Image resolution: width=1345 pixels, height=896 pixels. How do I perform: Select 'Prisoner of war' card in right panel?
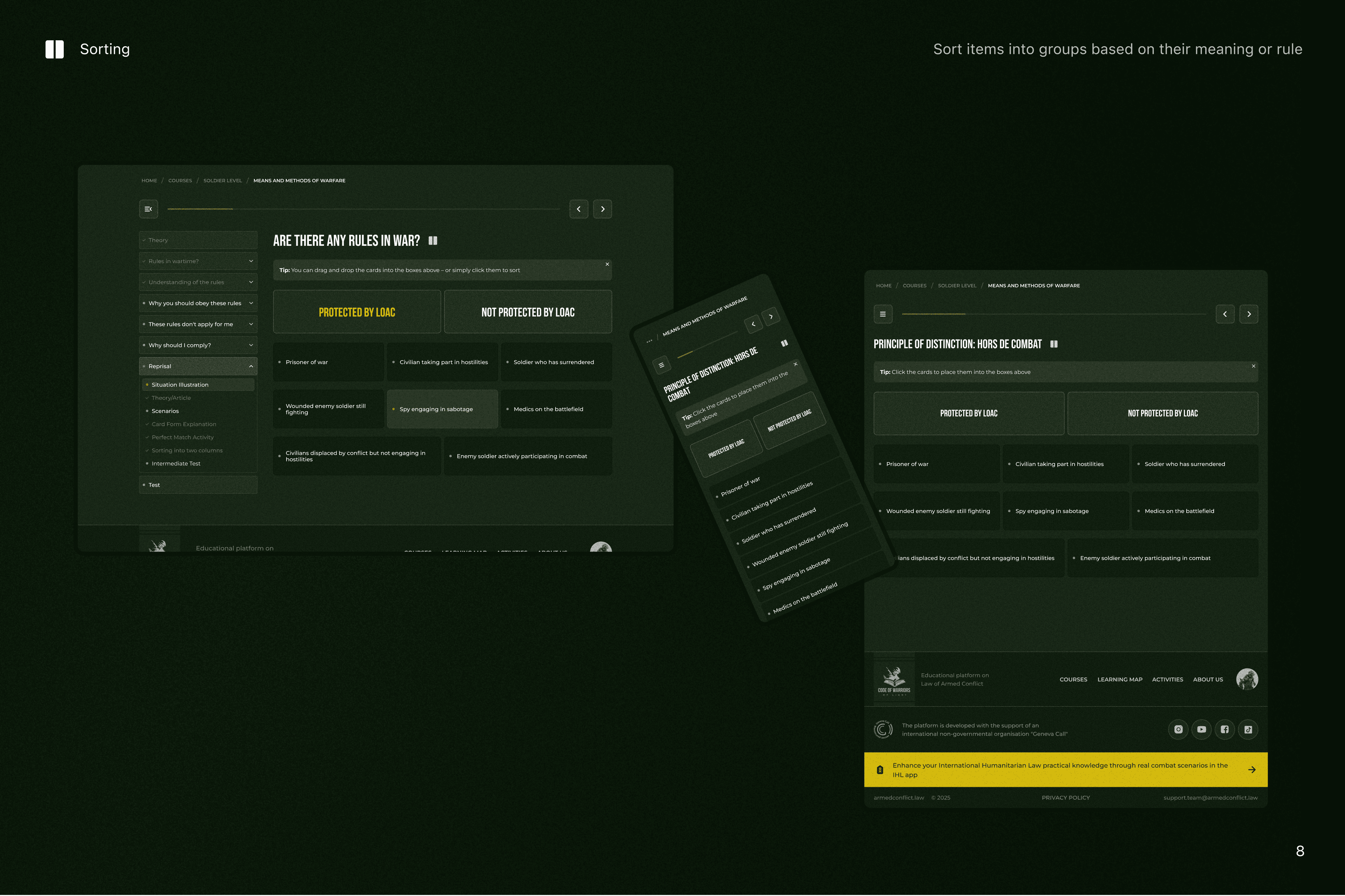point(936,464)
